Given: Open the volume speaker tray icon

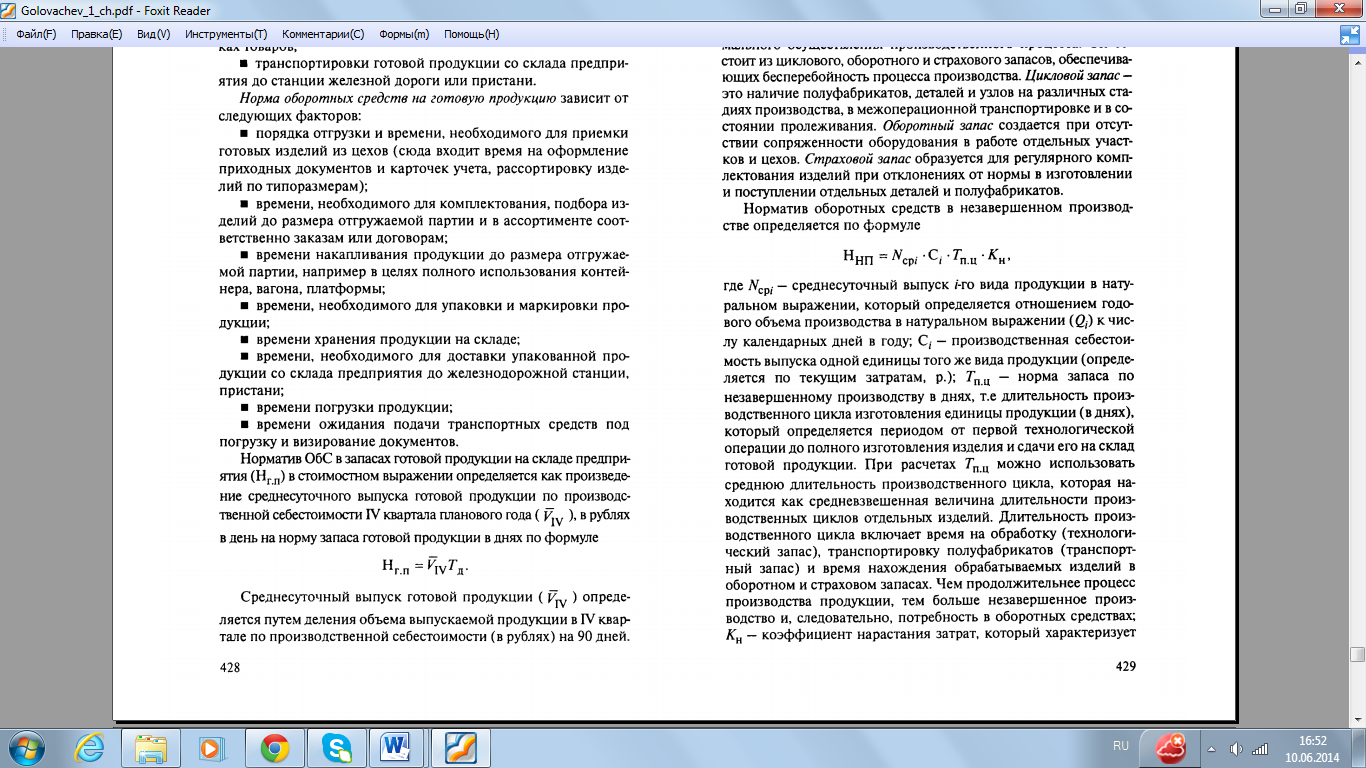Looking at the screenshot, I should [1237, 748].
